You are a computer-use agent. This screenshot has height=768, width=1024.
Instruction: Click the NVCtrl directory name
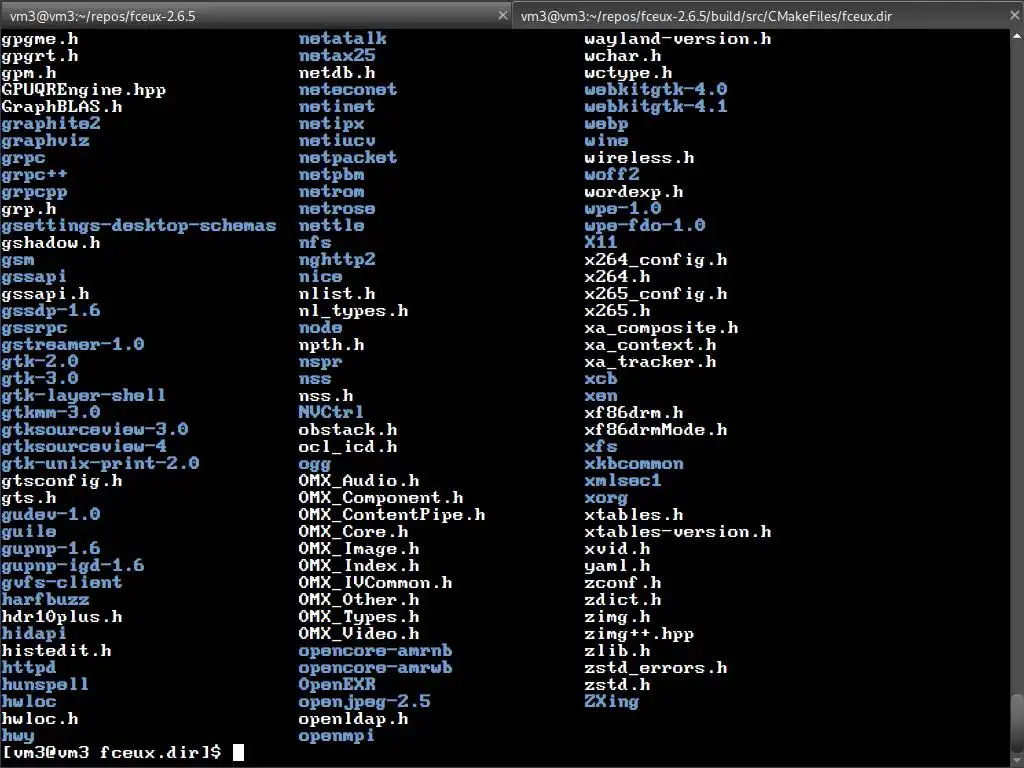click(331, 412)
